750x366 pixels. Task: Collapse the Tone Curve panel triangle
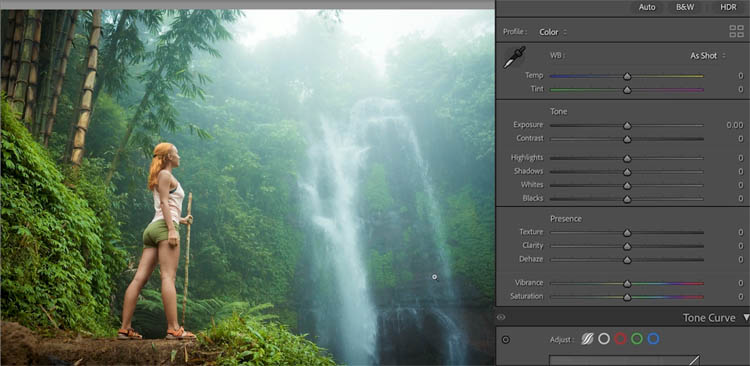[746, 318]
